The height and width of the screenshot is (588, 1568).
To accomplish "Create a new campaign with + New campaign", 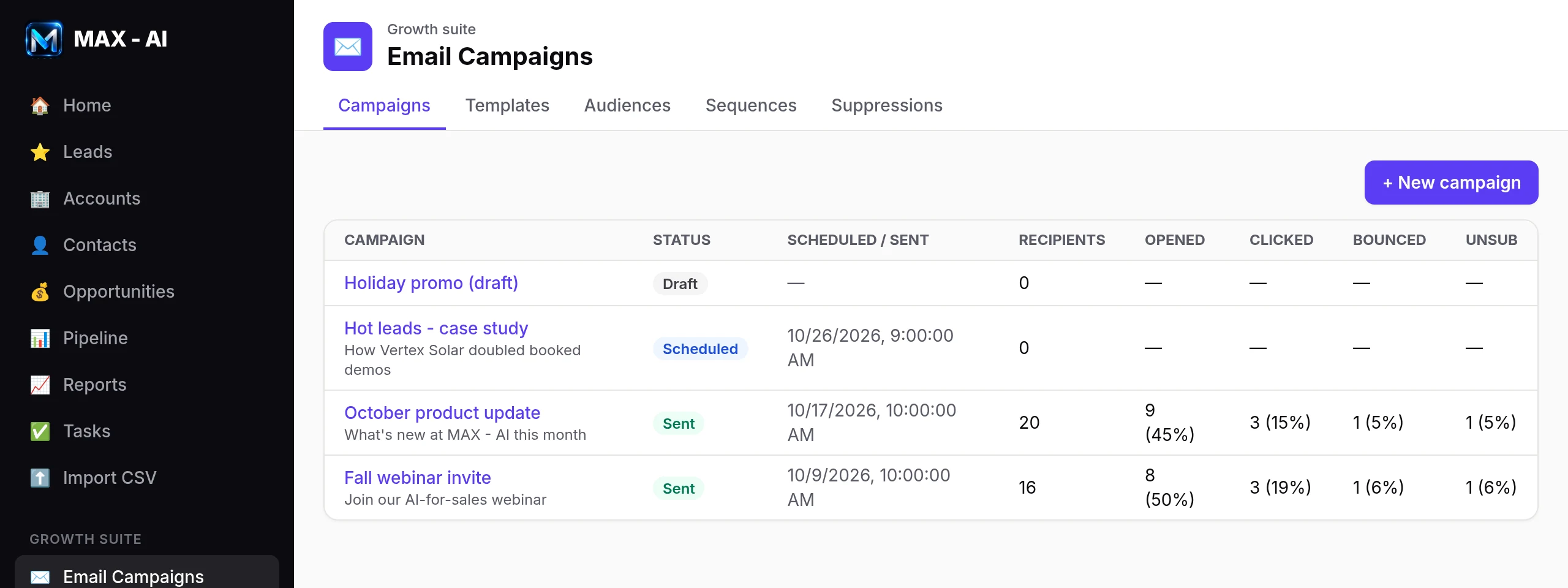I will pyautogui.click(x=1451, y=183).
